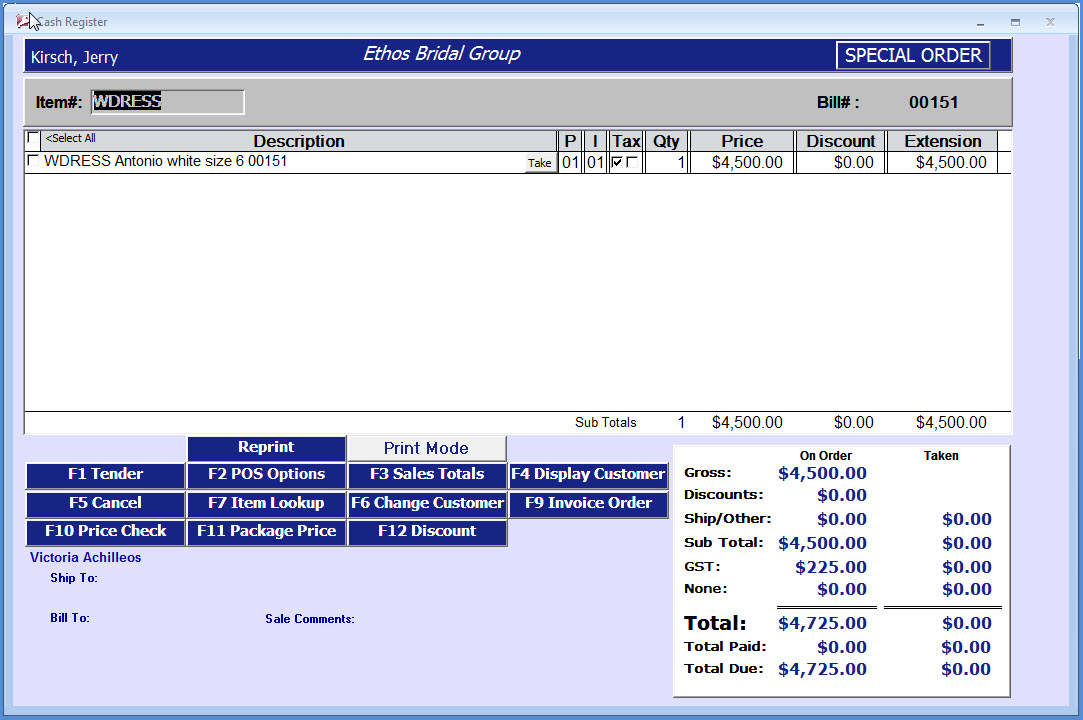Image resolution: width=1083 pixels, height=720 pixels.
Task: Click Take on the WDRESS line
Action: tap(540, 162)
